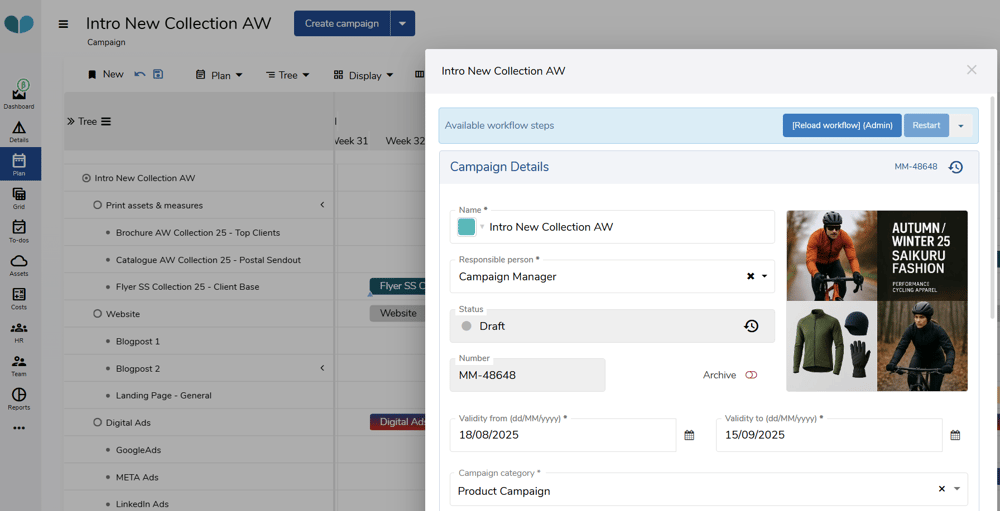Open the Costs section in sidebar
The width and height of the screenshot is (1000, 511).
point(19,298)
